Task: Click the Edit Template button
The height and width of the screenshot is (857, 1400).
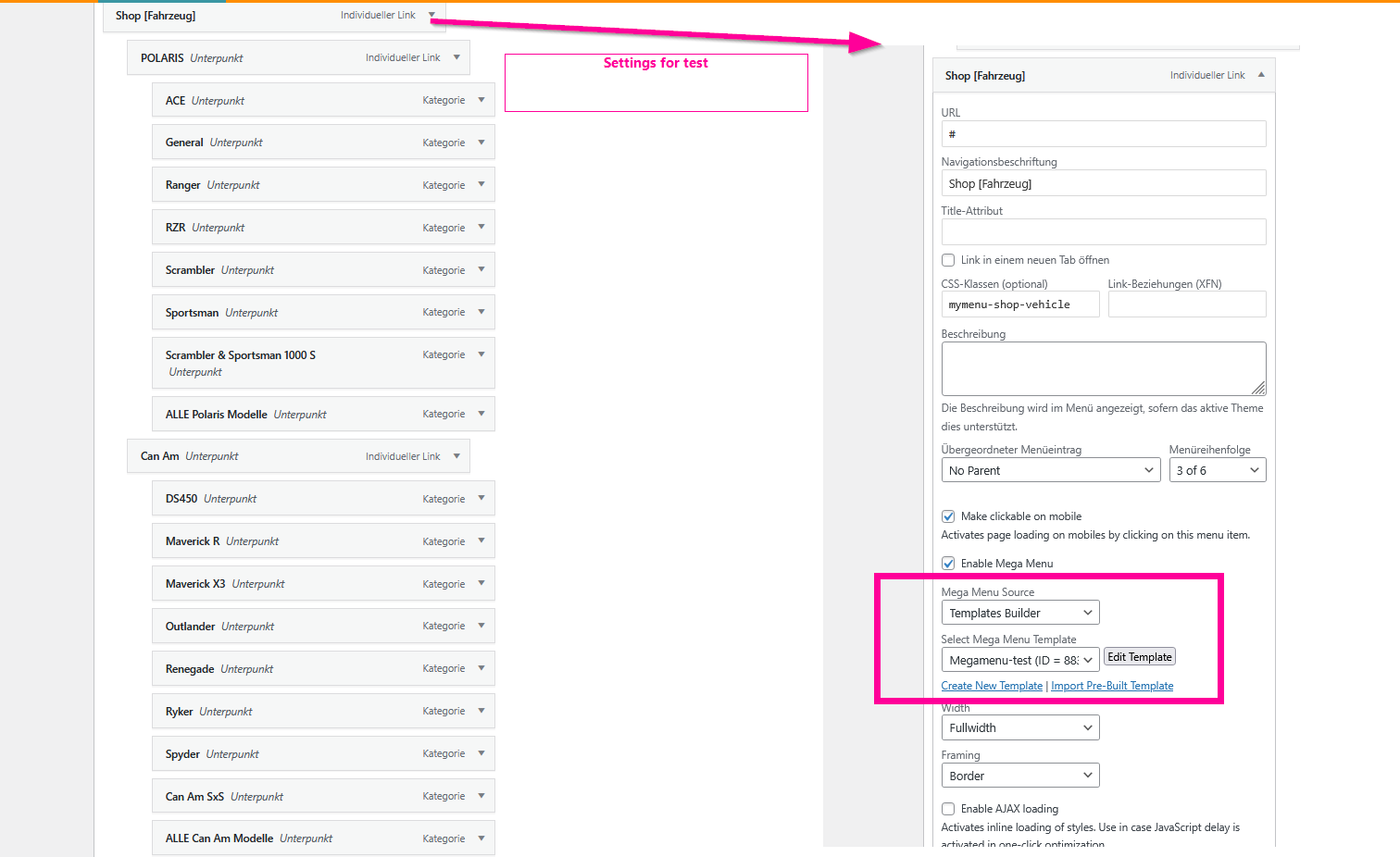Action: point(1140,657)
